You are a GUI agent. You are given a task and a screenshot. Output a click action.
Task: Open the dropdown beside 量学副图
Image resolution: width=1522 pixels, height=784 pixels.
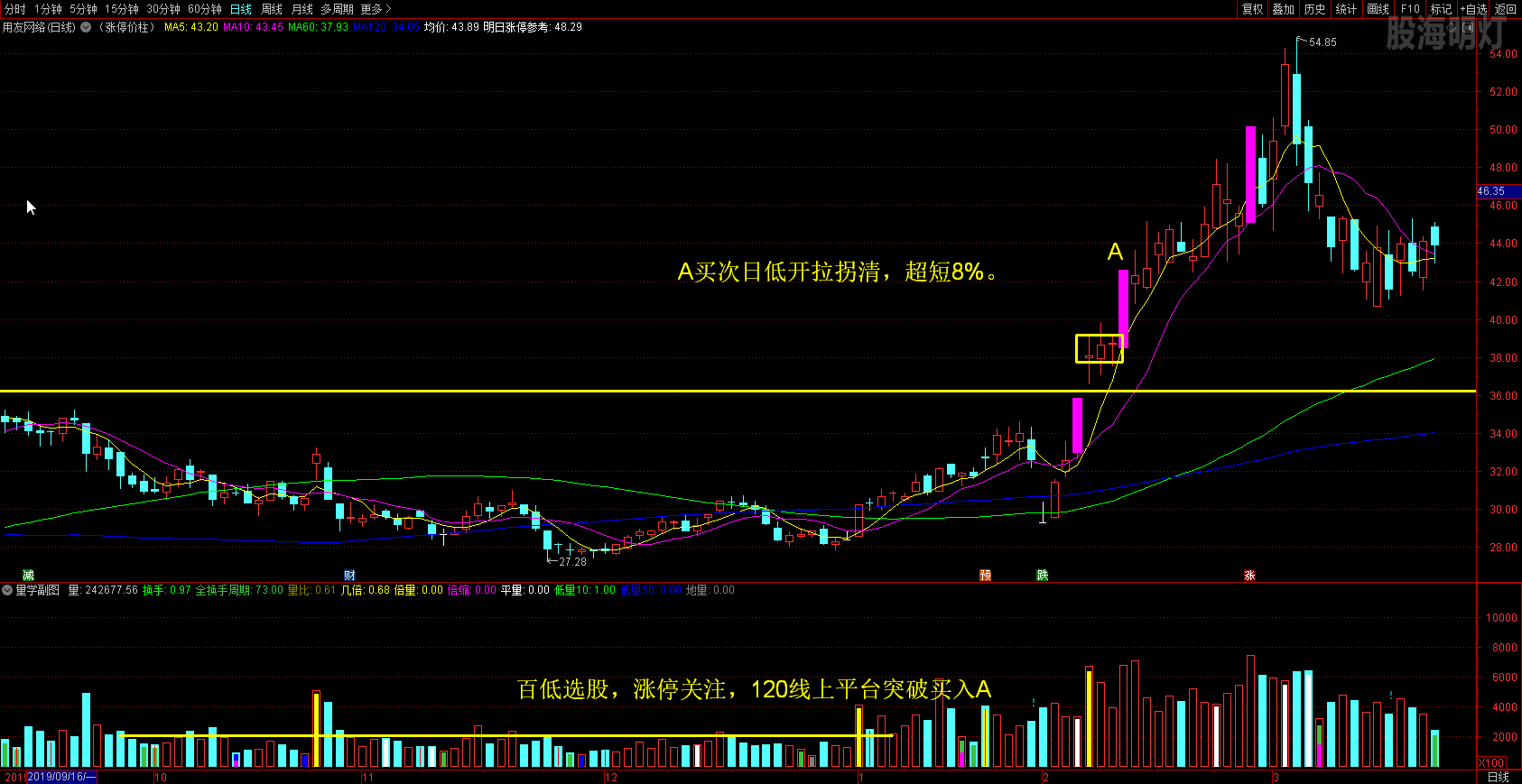[x=7, y=590]
